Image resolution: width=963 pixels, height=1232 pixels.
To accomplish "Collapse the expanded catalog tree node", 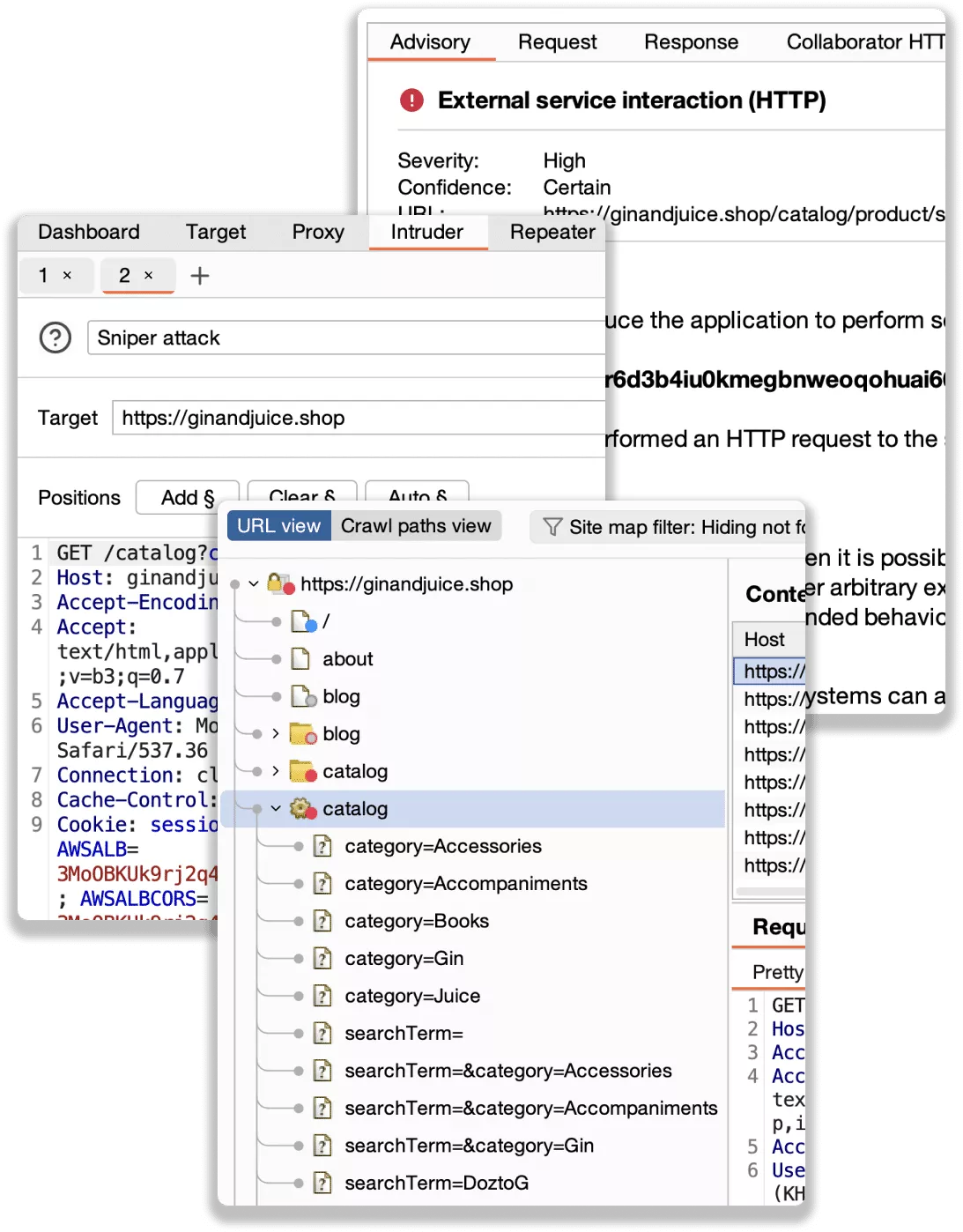I will 277,808.
